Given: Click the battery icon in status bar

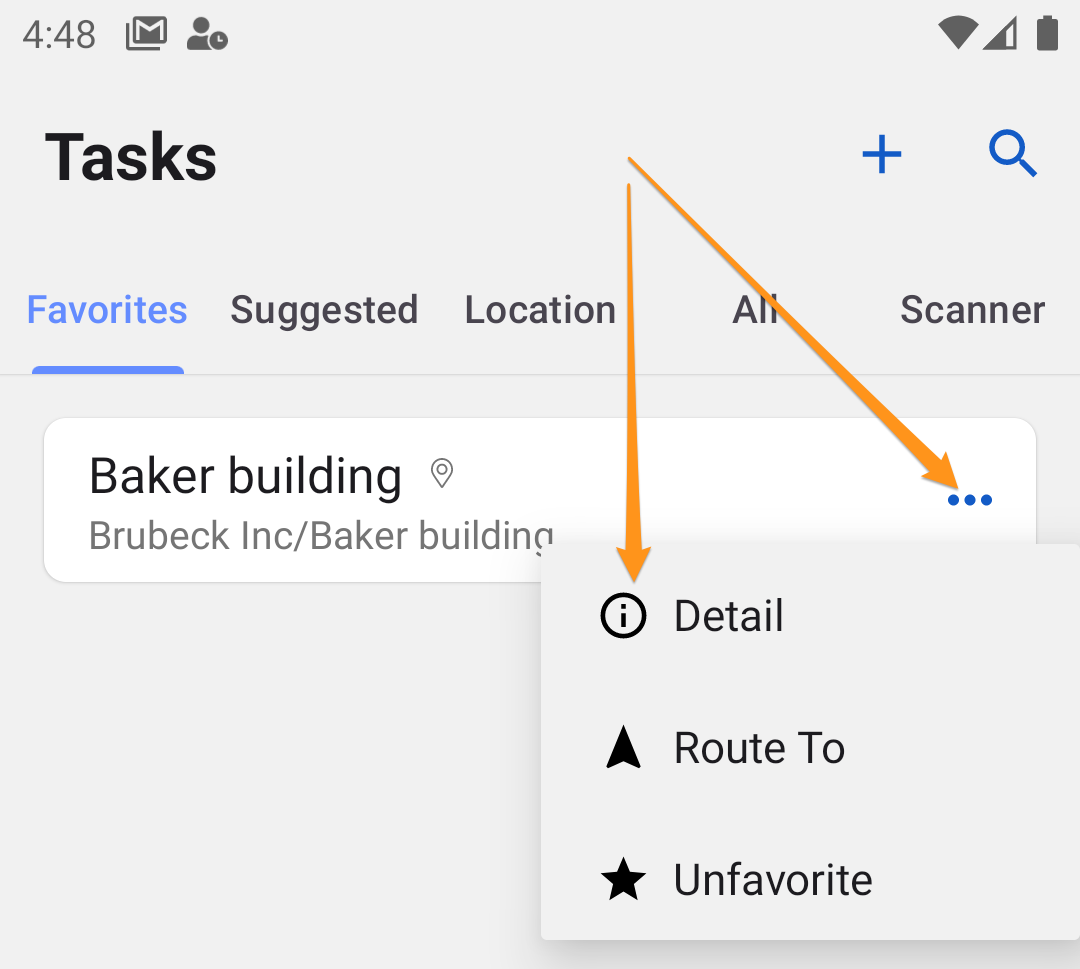Looking at the screenshot, I should 1047,33.
